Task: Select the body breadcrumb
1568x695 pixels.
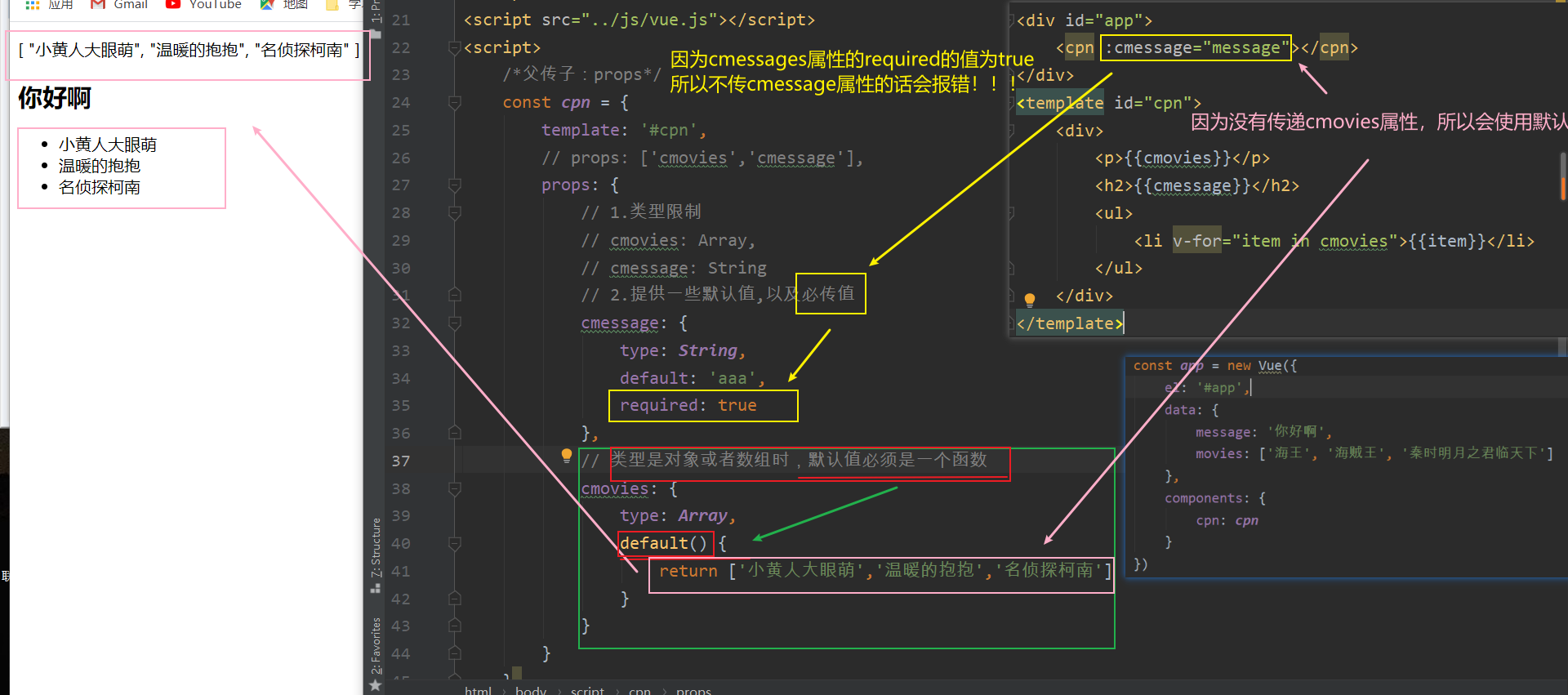Action: 531,691
